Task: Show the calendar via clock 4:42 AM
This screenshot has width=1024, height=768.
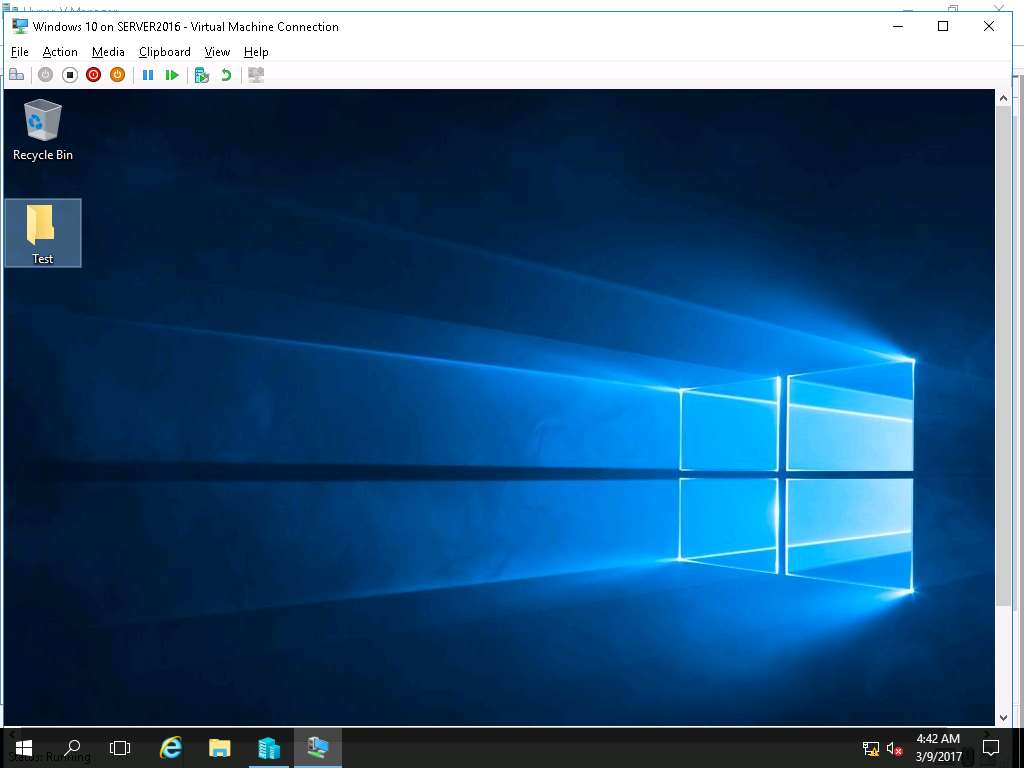Action: point(938,748)
